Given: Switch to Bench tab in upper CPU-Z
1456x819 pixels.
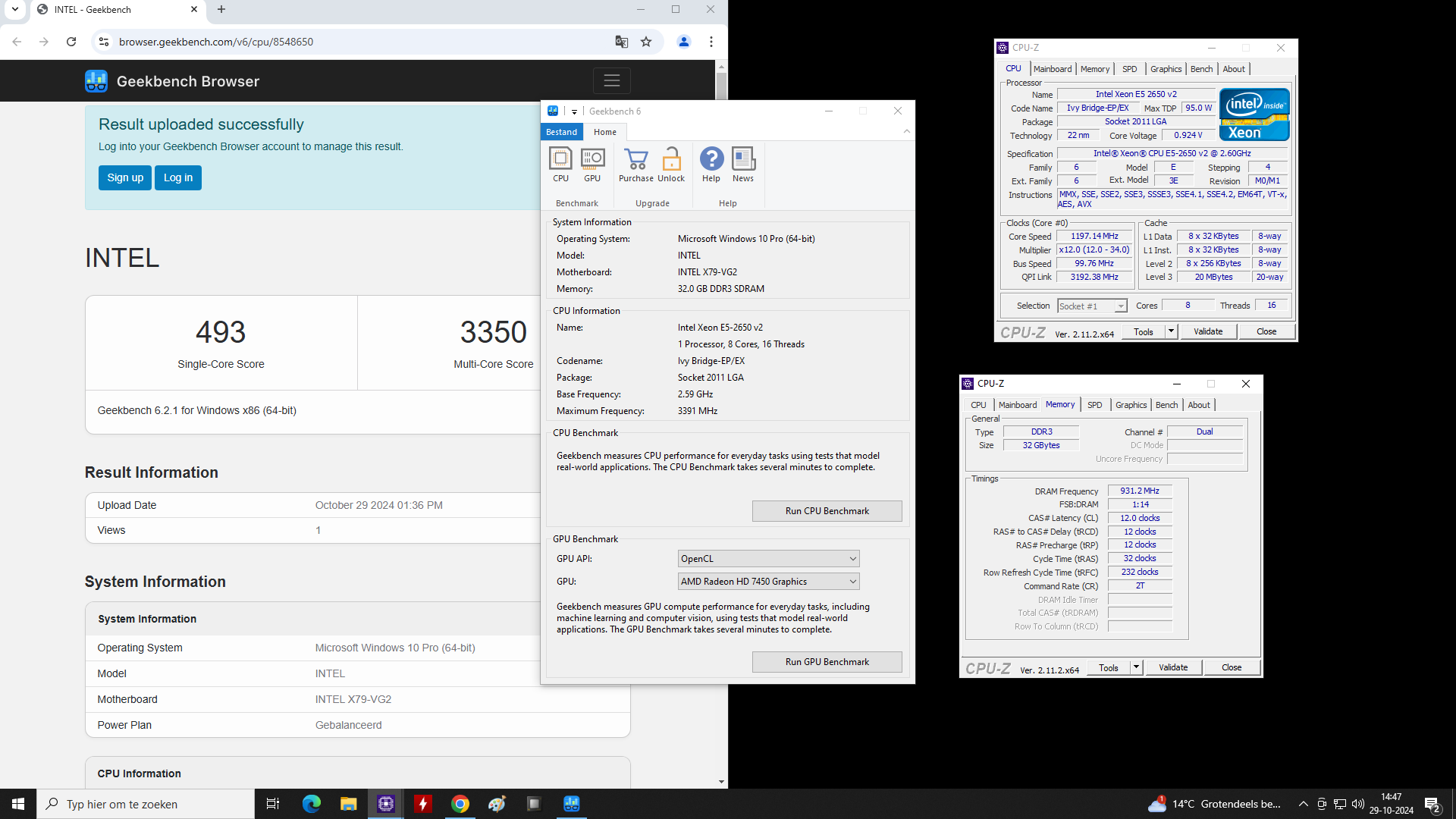Looking at the screenshot, I should click(1201, 69).
